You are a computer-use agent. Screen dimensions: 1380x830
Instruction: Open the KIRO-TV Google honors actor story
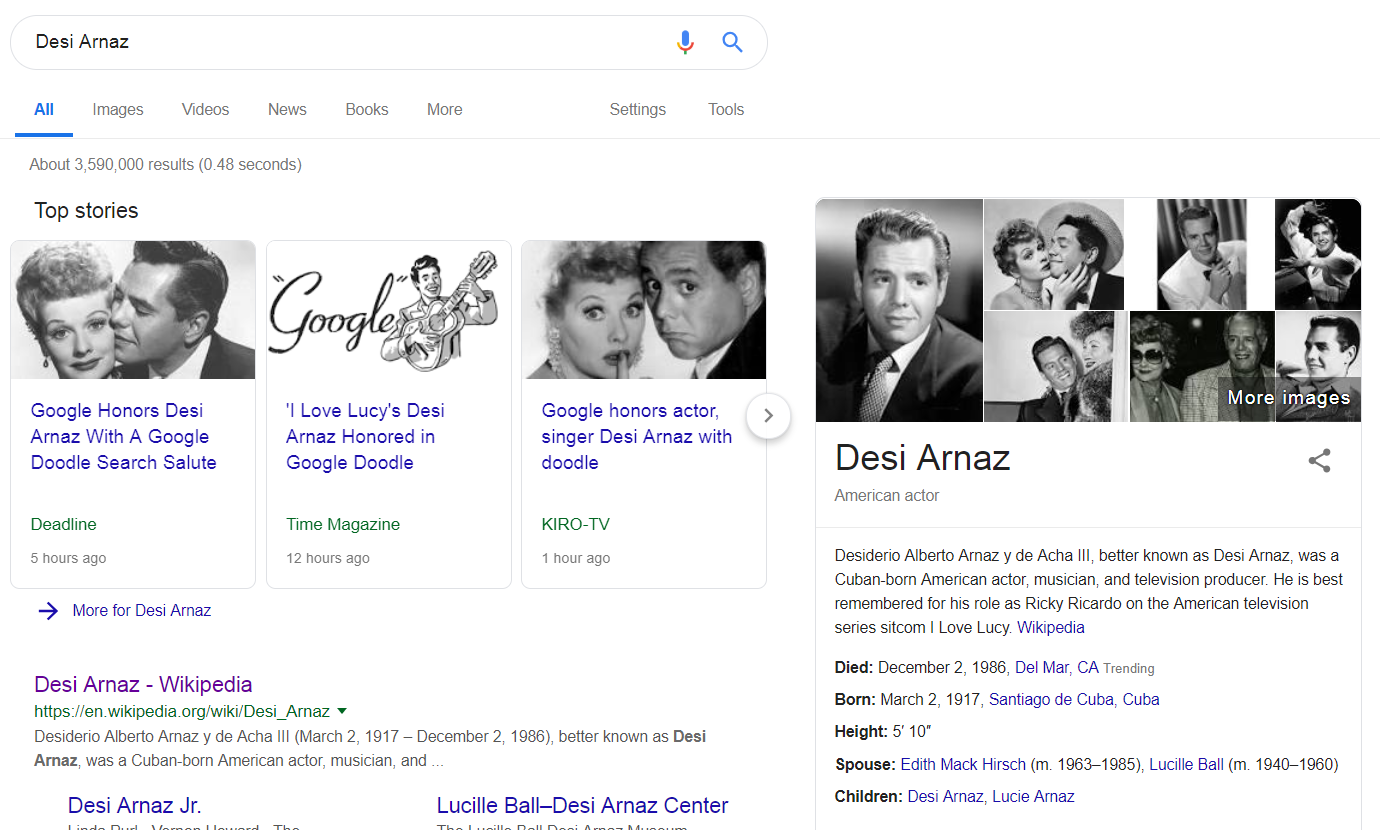point(637,436)
